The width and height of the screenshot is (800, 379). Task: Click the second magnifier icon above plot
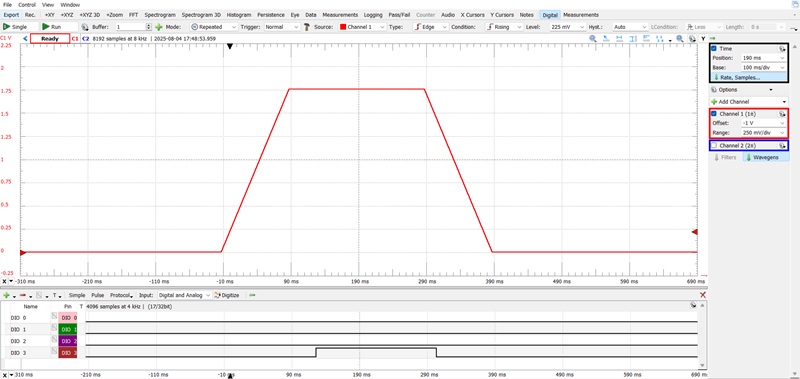[x=680, y=38]
